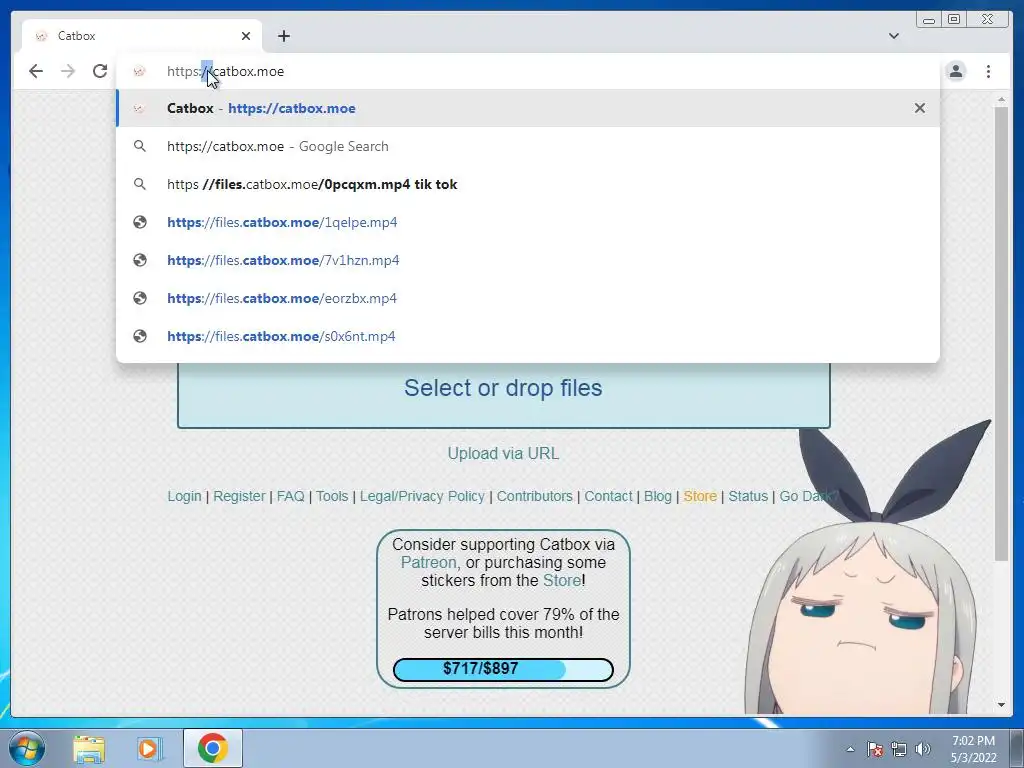Remove the Catbox suggestion with the X

[920, 108]
